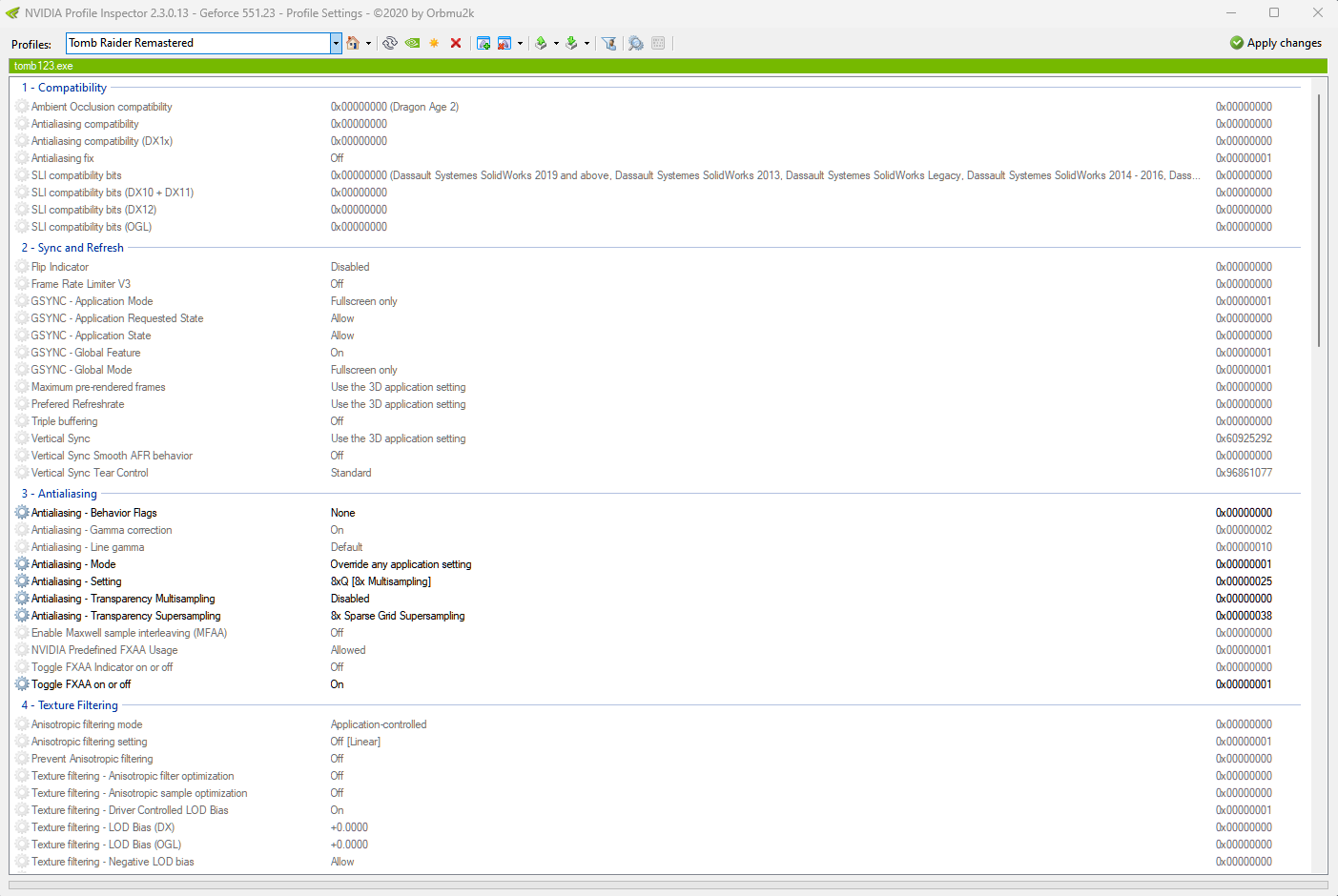Open the import profiles dropdown arrow

click(587, 43)
